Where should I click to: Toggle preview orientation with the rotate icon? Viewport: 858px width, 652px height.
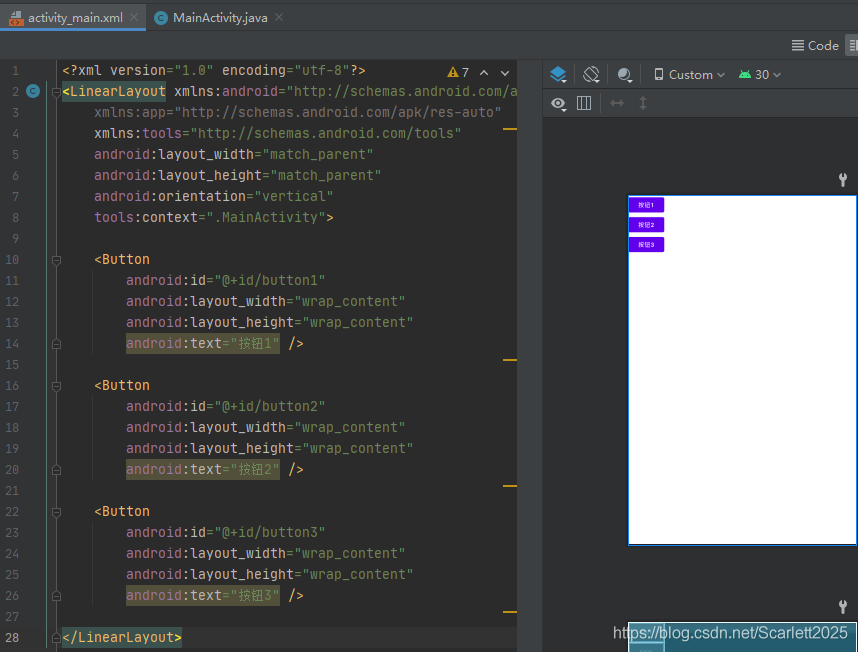tap(592, 74)
